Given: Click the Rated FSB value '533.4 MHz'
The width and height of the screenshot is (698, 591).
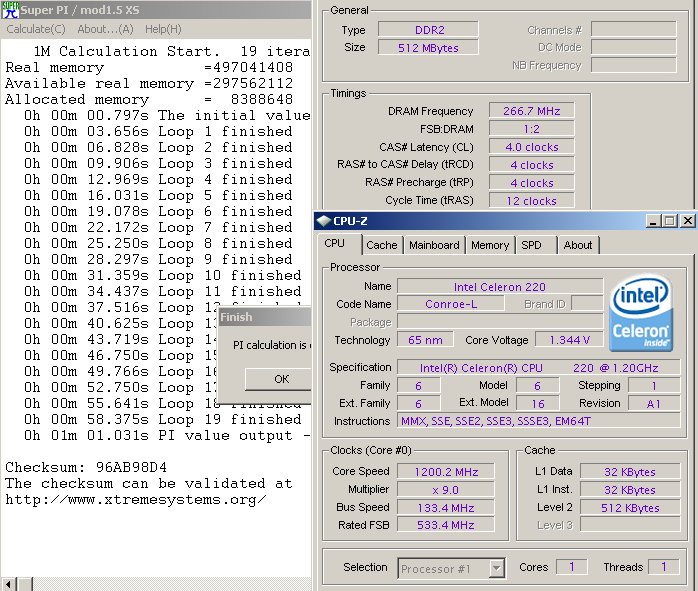Looking at the screenshot, I should point(446,525).
